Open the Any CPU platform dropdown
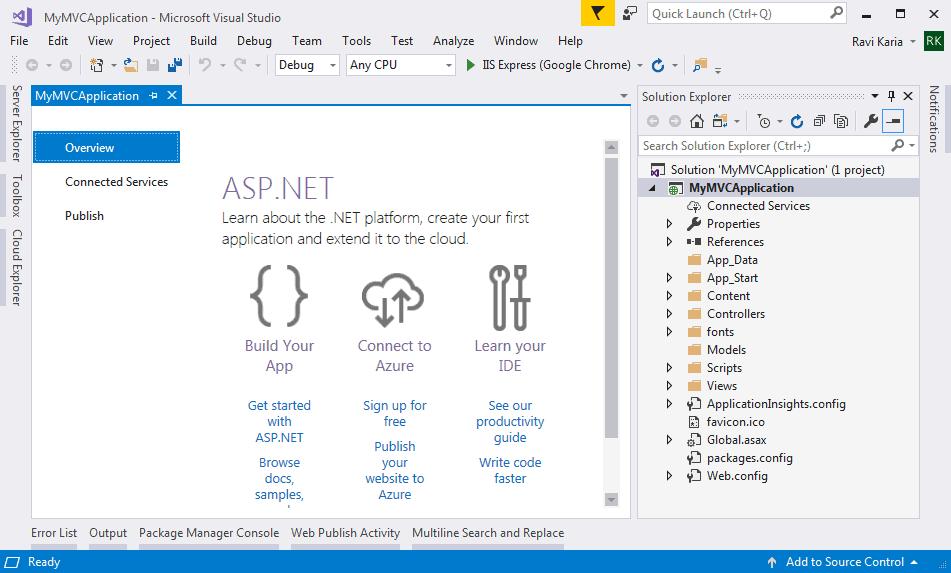This screenshot has width=951, height=573. pos(401,65)
